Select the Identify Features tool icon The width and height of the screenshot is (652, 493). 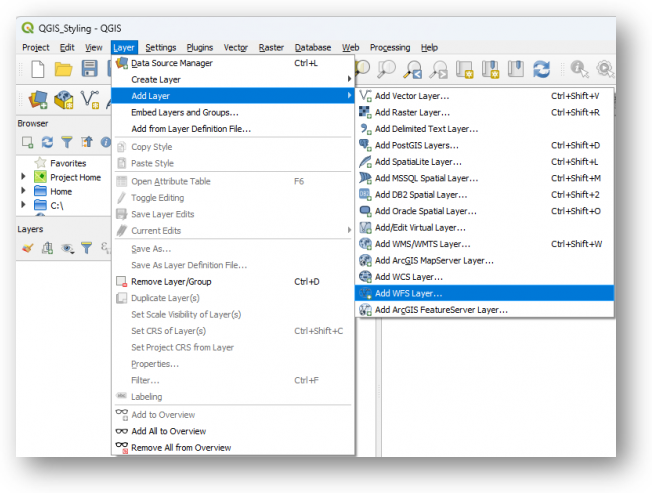tap(579, 69)
